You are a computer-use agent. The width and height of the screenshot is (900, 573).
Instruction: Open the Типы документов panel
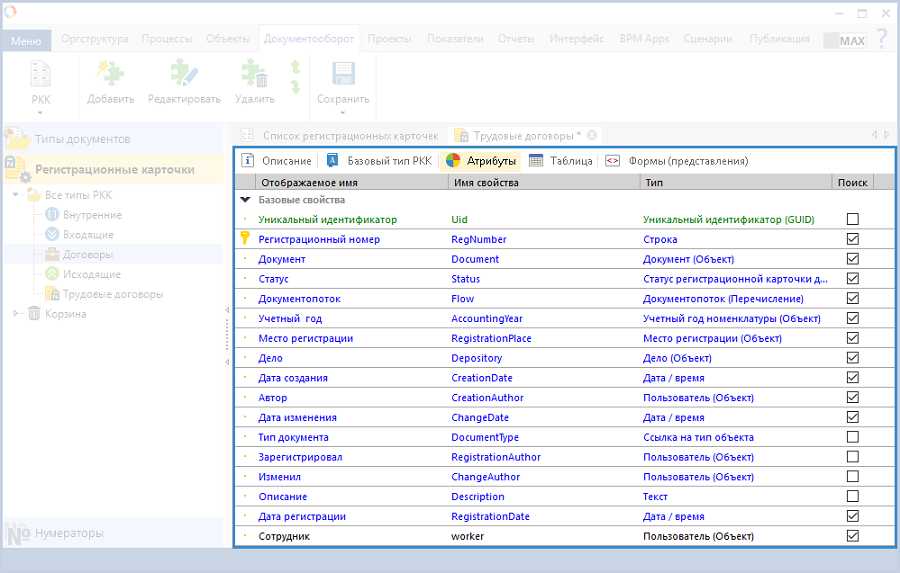[82, 139]
